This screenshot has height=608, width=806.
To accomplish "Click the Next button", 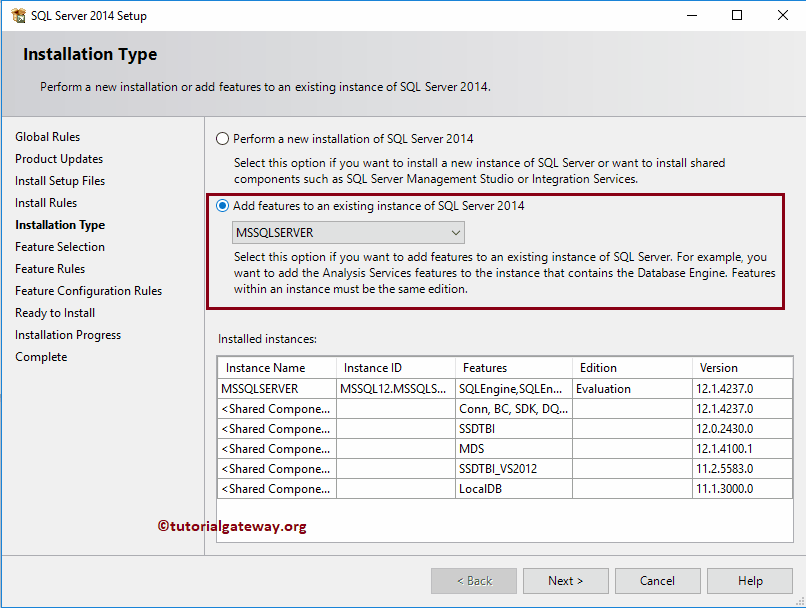I will (565, 580).
